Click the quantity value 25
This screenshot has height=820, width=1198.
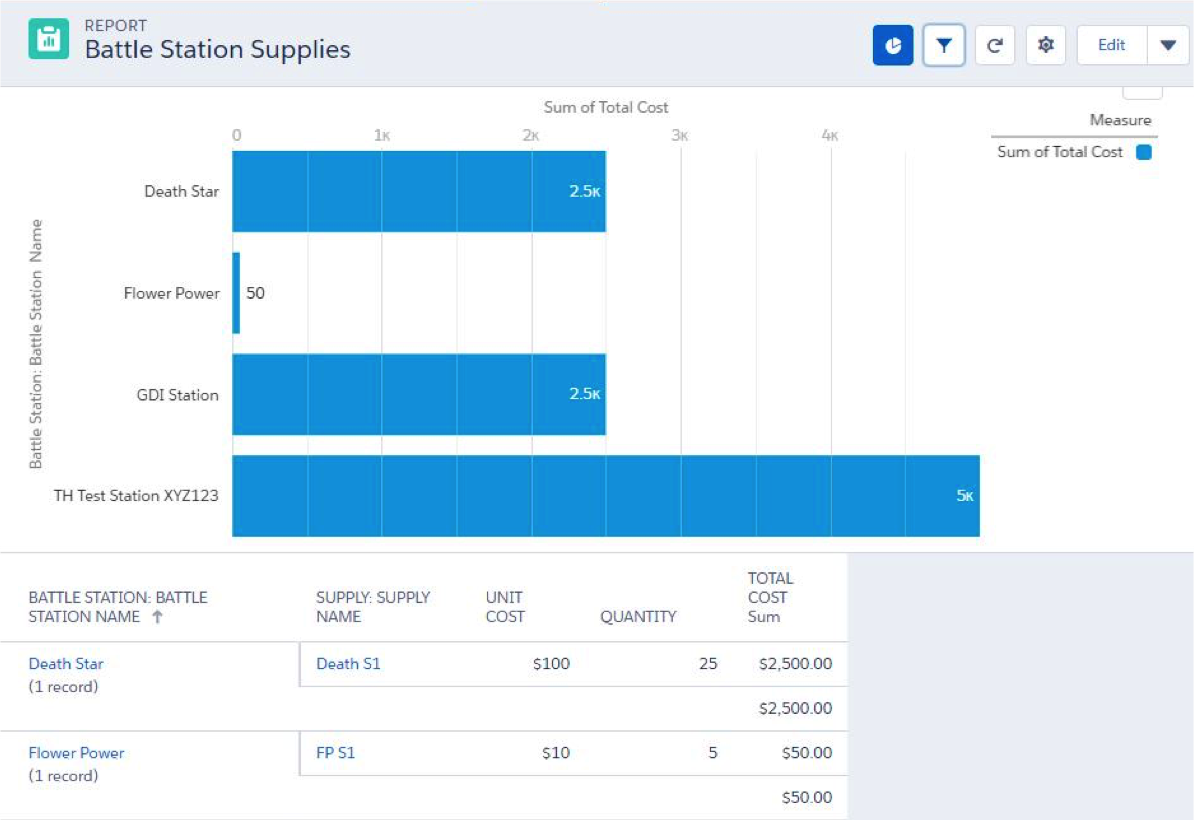pyautogui.click(x=708, y=664)
